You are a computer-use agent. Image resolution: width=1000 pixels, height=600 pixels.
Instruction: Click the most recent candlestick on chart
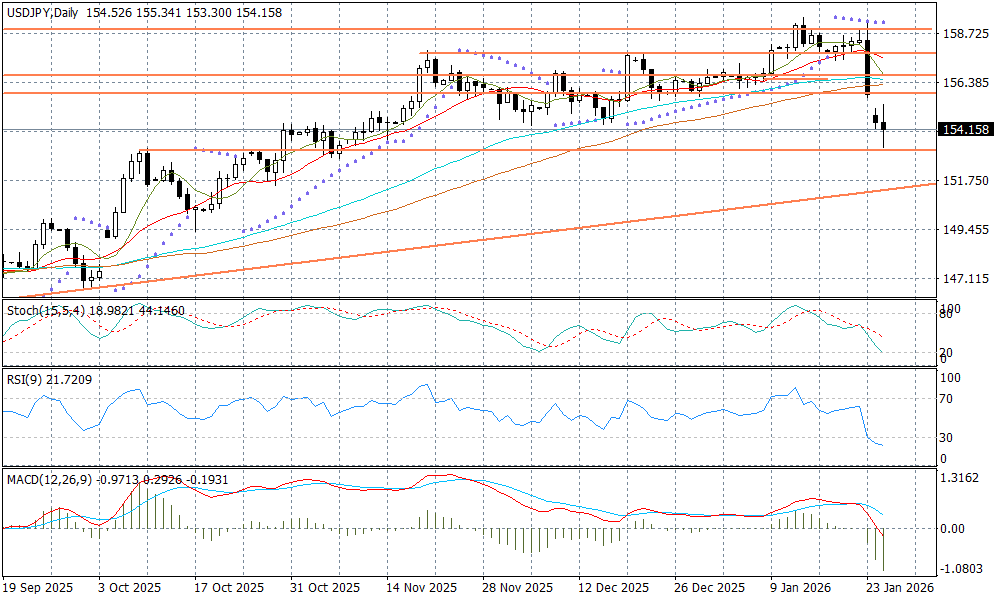[884, 127]
